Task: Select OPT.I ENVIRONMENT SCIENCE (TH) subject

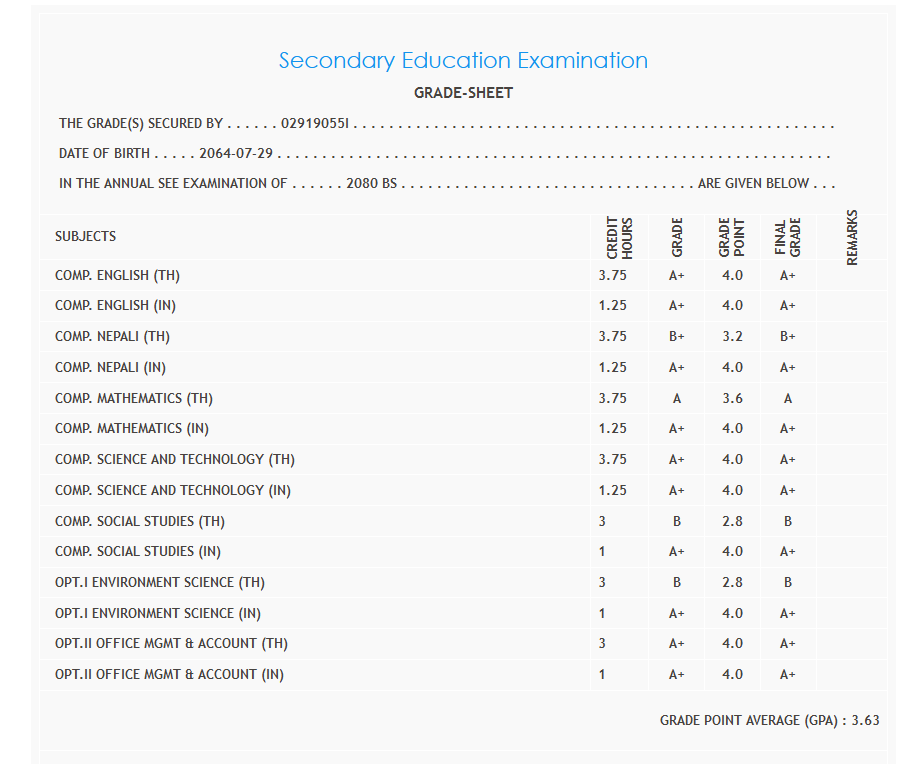Action: click(160, 582)
